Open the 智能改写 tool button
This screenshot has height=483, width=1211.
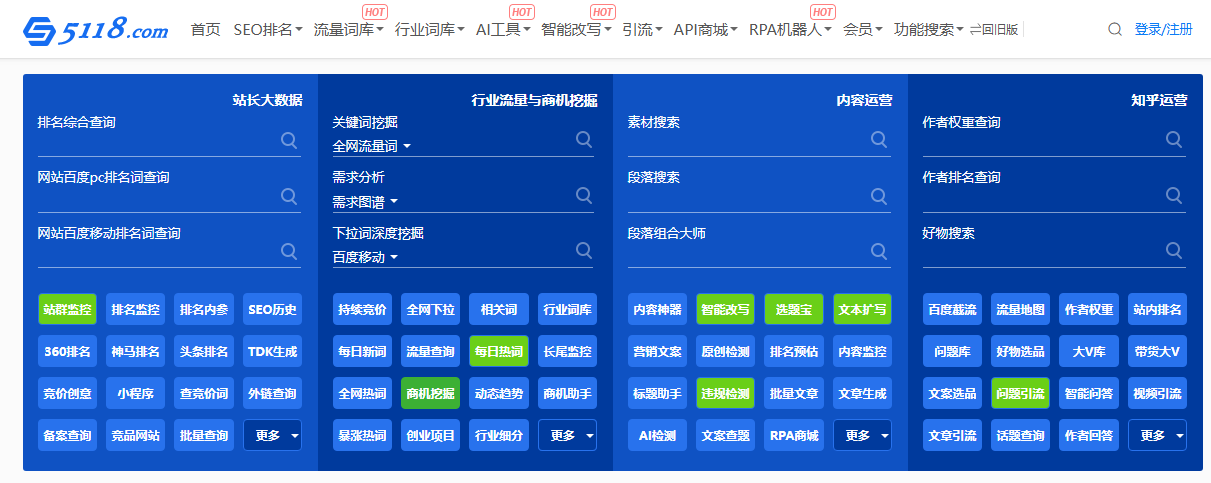725,310
